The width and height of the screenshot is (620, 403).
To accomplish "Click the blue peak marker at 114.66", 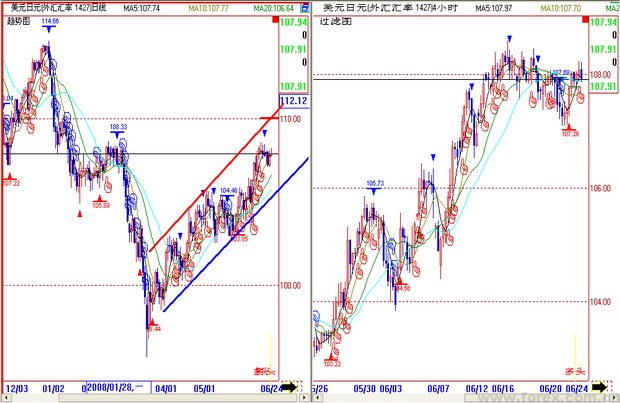I will [48, 30].
